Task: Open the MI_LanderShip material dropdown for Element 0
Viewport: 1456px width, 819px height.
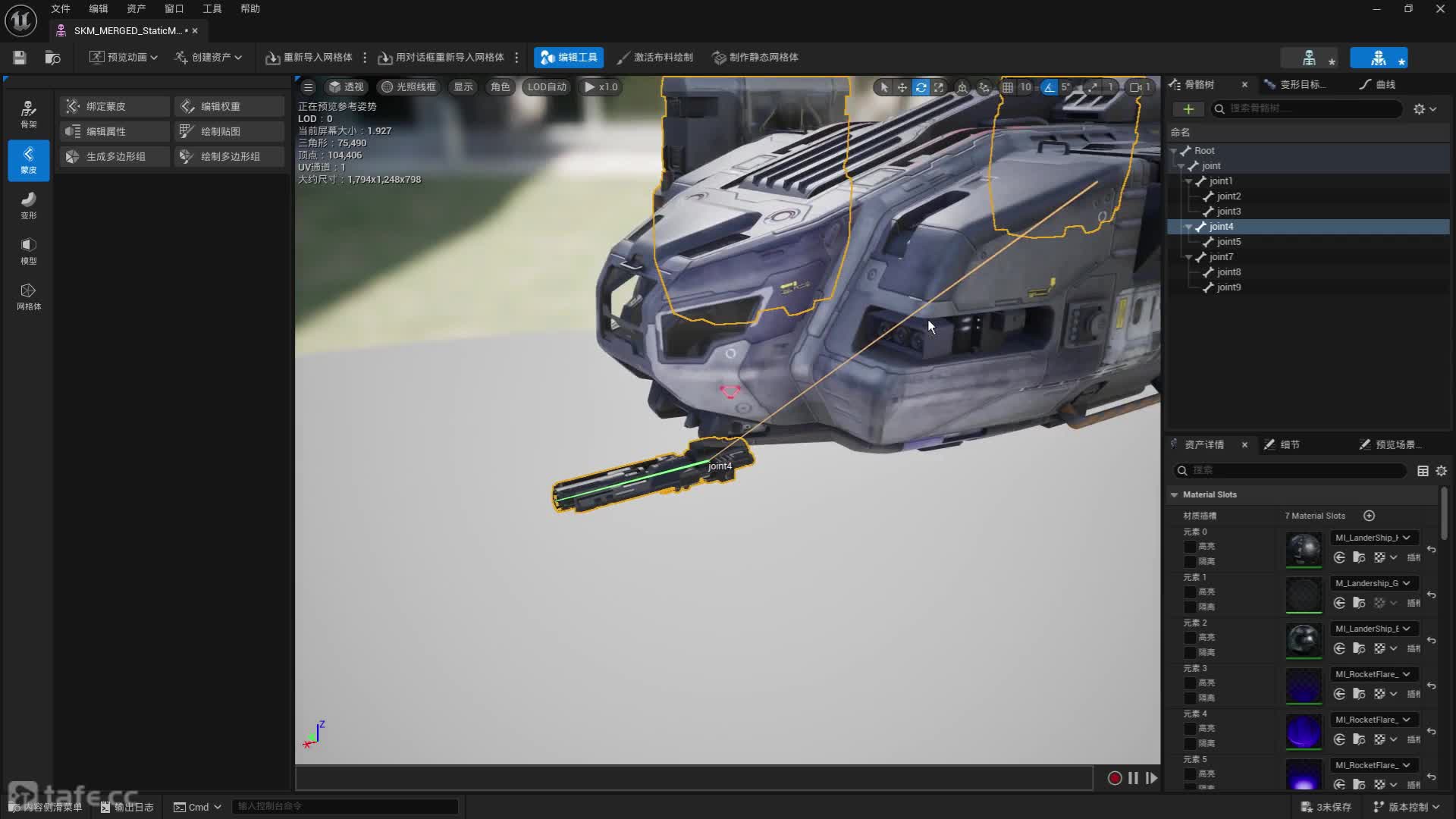Action: click(x=1373, y=538)
